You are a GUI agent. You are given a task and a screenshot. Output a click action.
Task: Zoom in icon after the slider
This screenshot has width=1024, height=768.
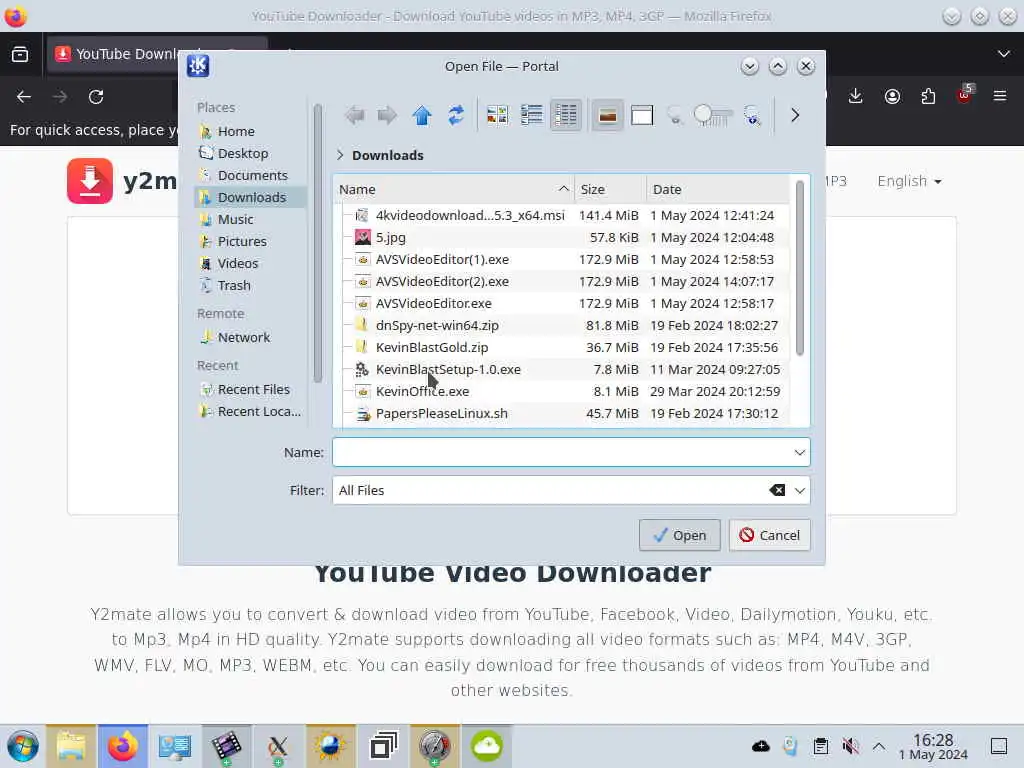752,116
